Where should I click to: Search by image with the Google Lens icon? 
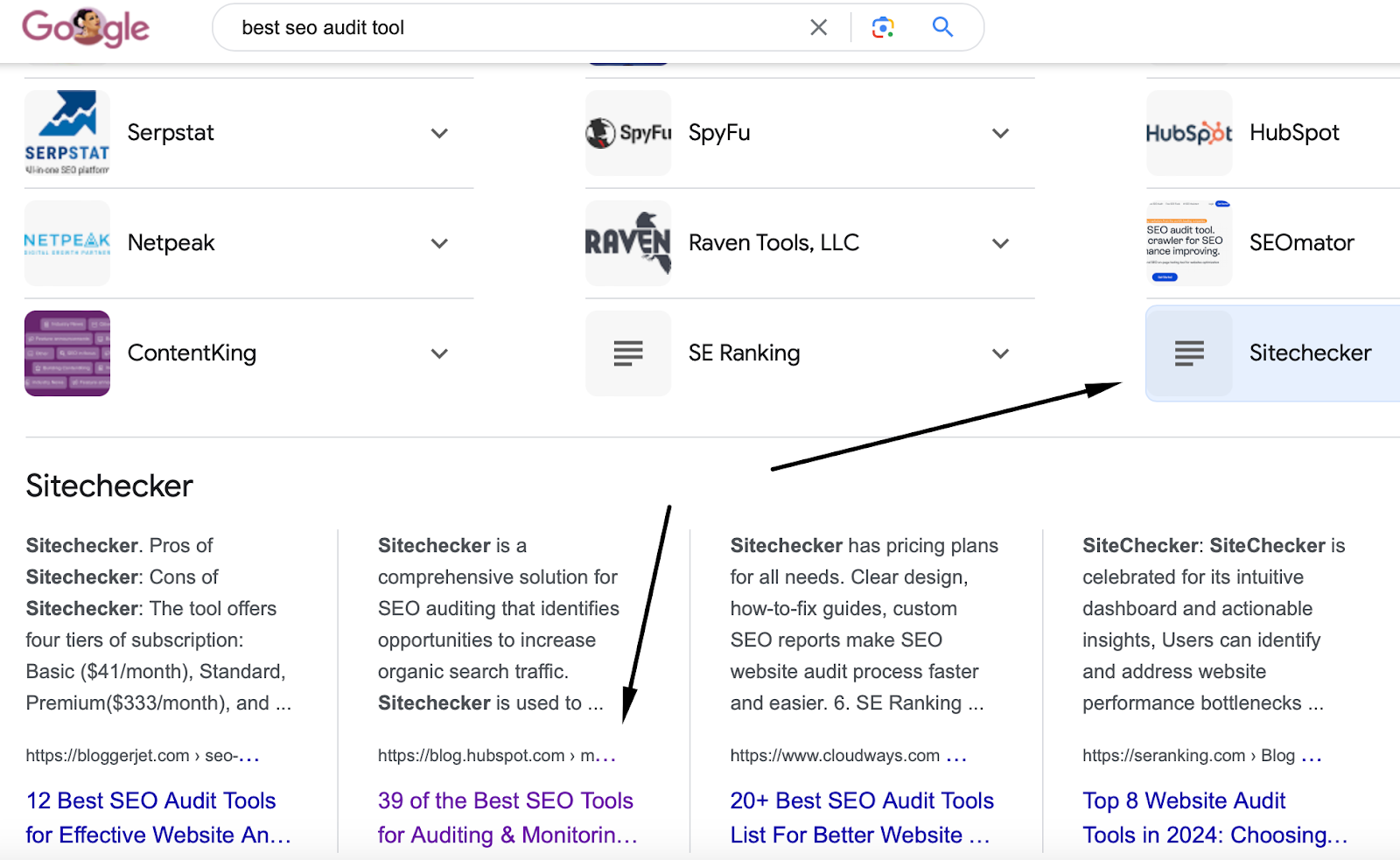pos(883,27)
